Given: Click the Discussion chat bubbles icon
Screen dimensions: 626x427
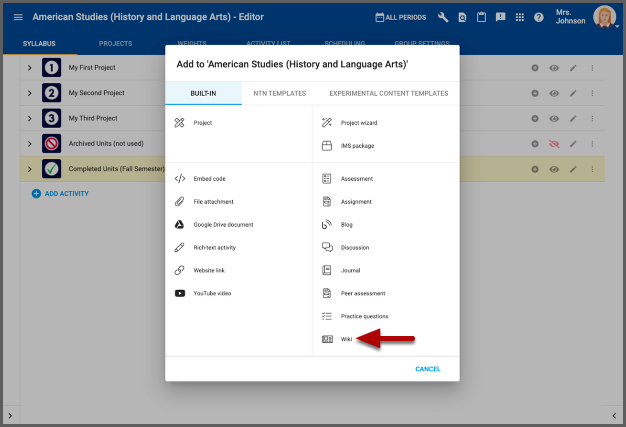Looking at the screenshot, I should pyautogui.click(x=327, y=247).
